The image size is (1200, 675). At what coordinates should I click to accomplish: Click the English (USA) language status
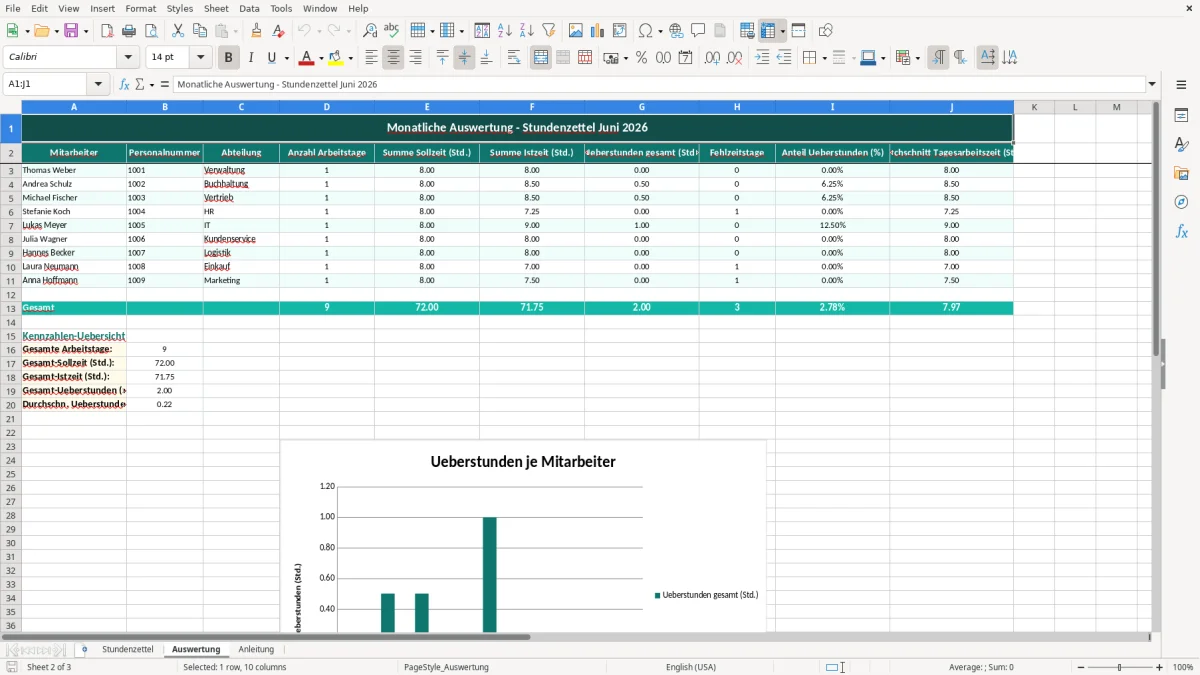coord(691,667)
